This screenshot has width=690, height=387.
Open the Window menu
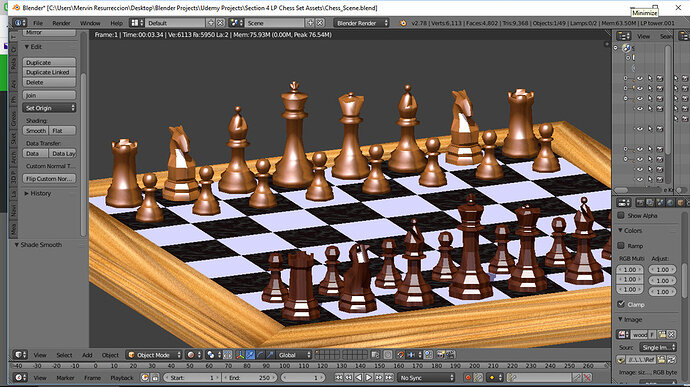tap(90, 23)
